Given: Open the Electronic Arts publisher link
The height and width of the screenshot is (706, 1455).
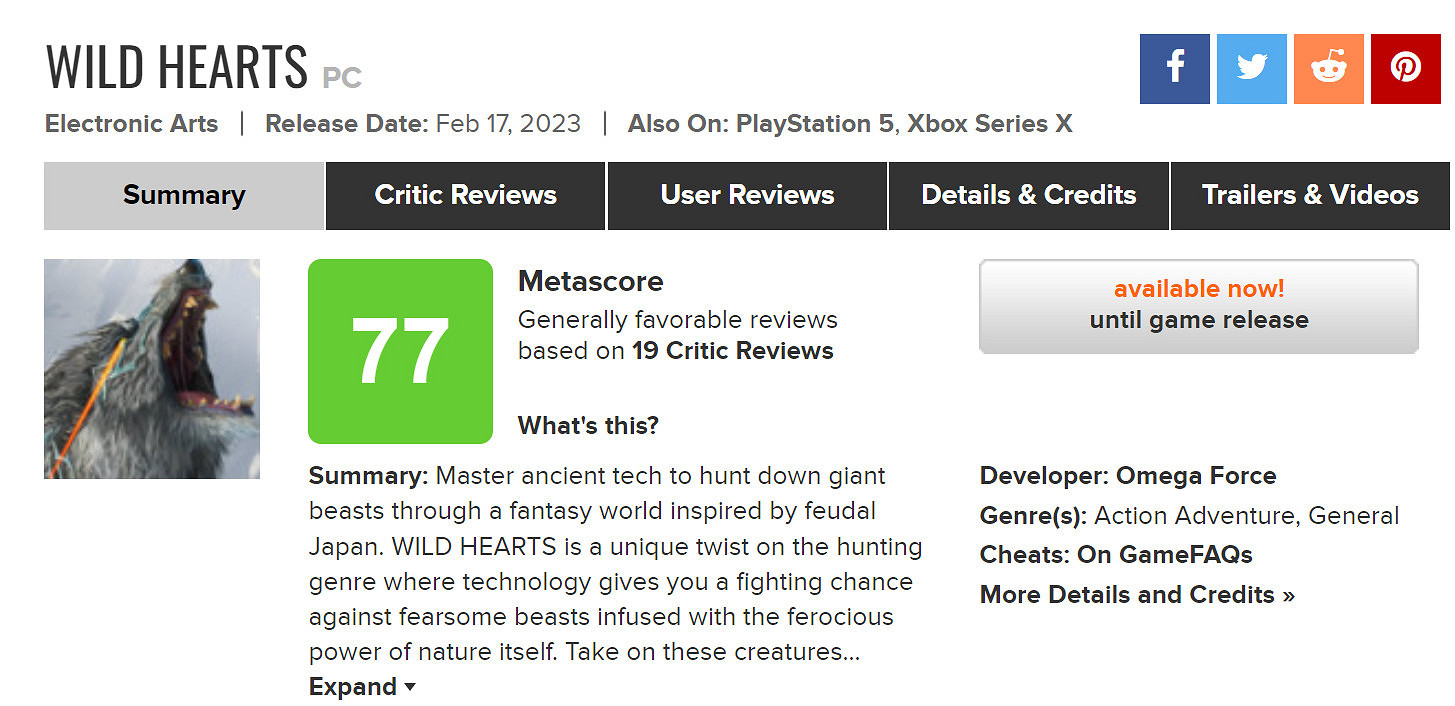Looking at the screenshot, I should 131,124.
